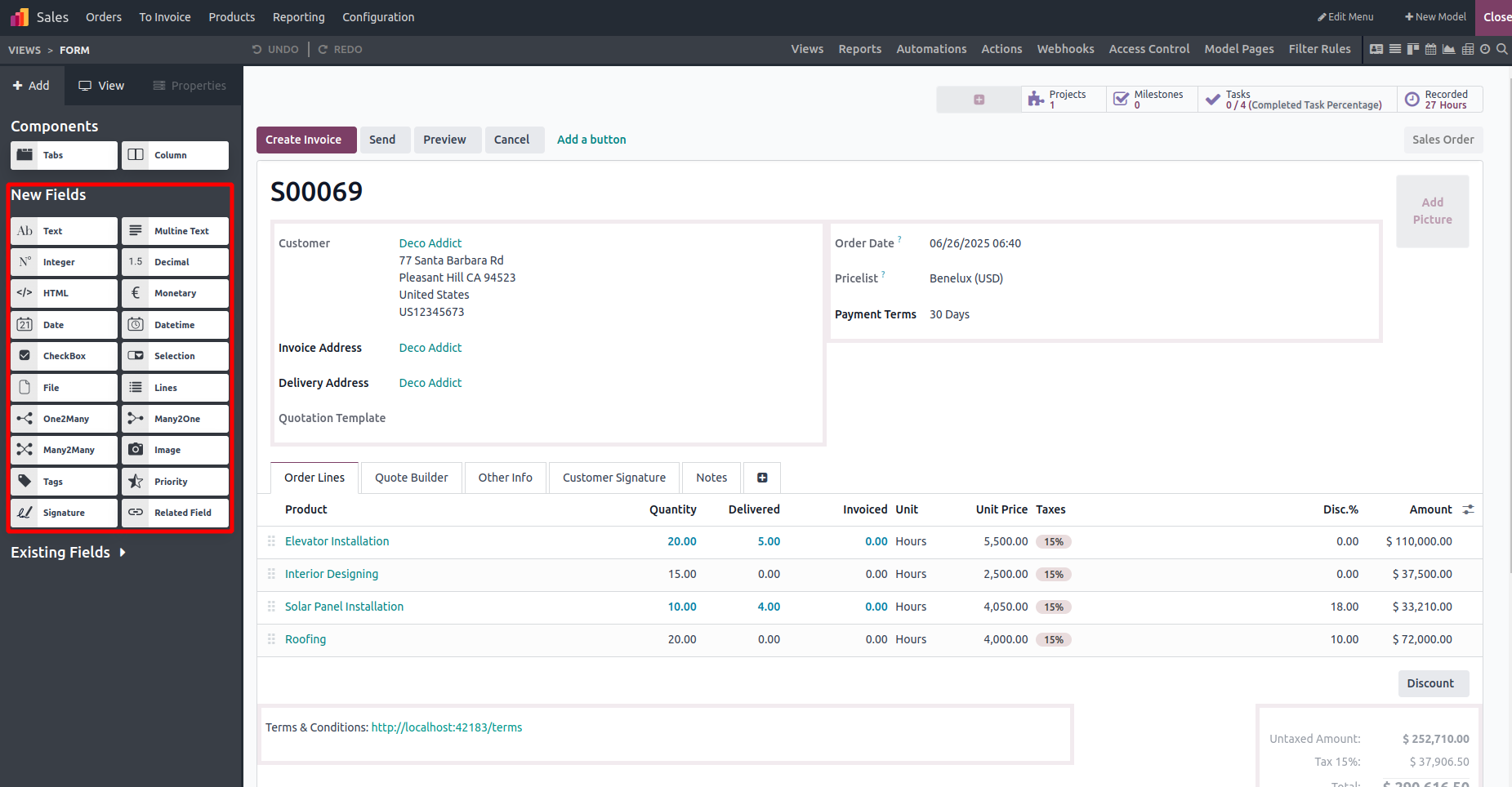Switch to the Kanban view icon
This screenshot has width=1512, height=787.
click(1412, 49)
